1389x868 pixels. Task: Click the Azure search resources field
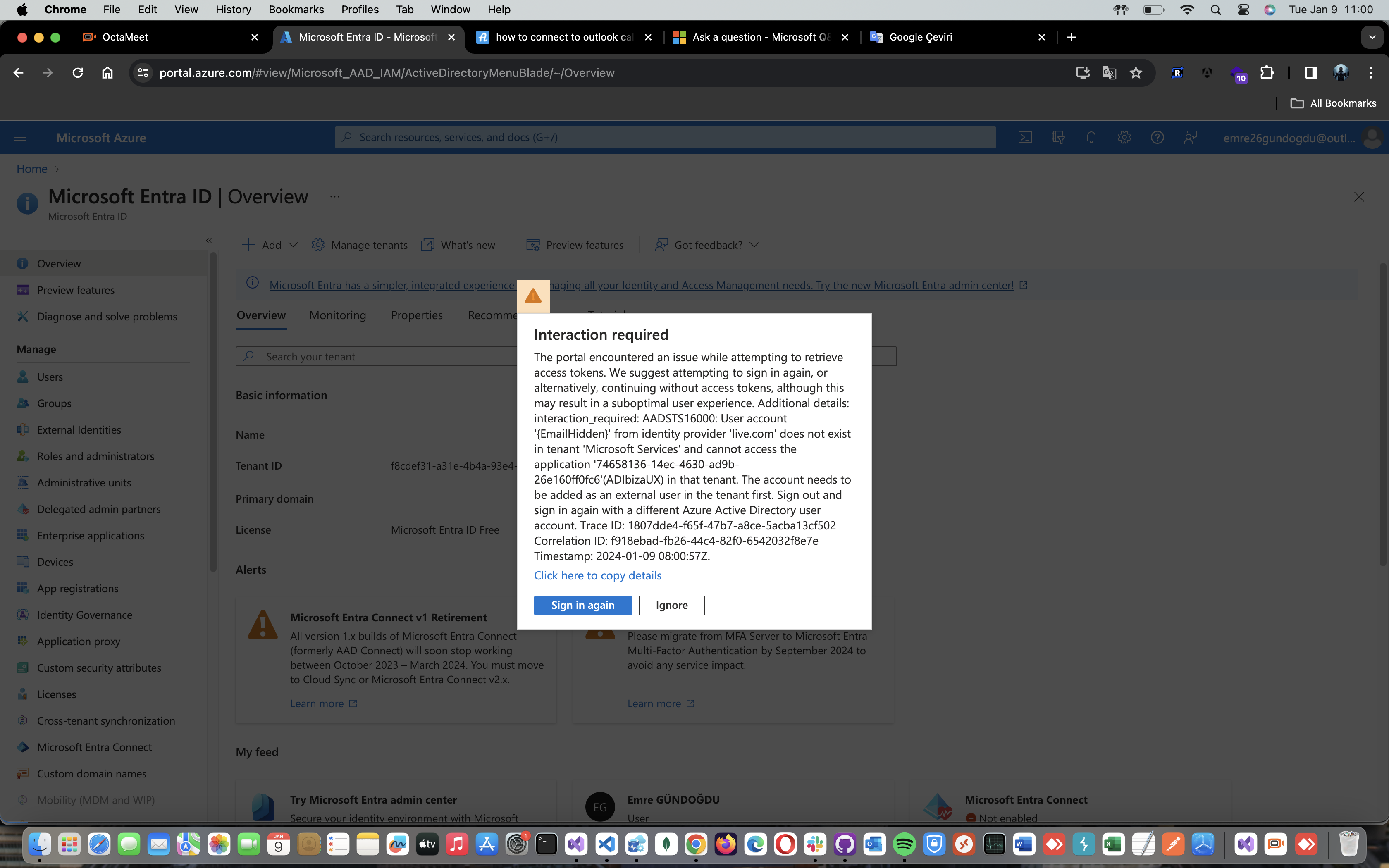coord(666,137)
